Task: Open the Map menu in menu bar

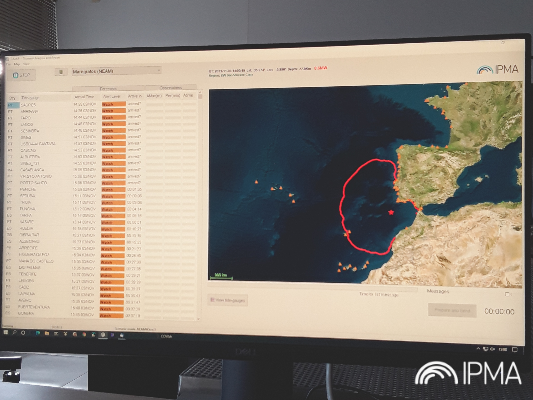Action: pos(17,64)
